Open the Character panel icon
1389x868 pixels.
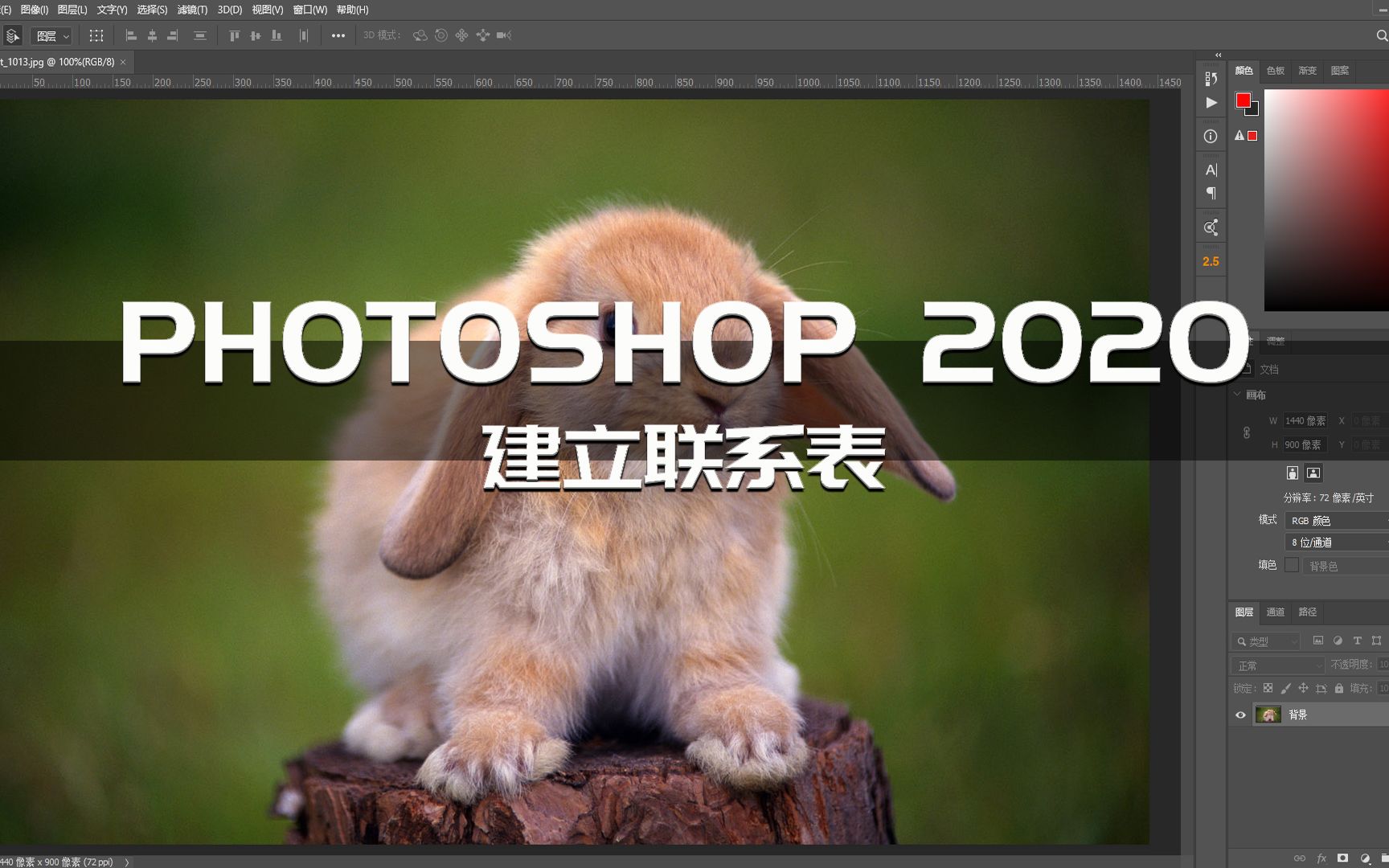1211,170
